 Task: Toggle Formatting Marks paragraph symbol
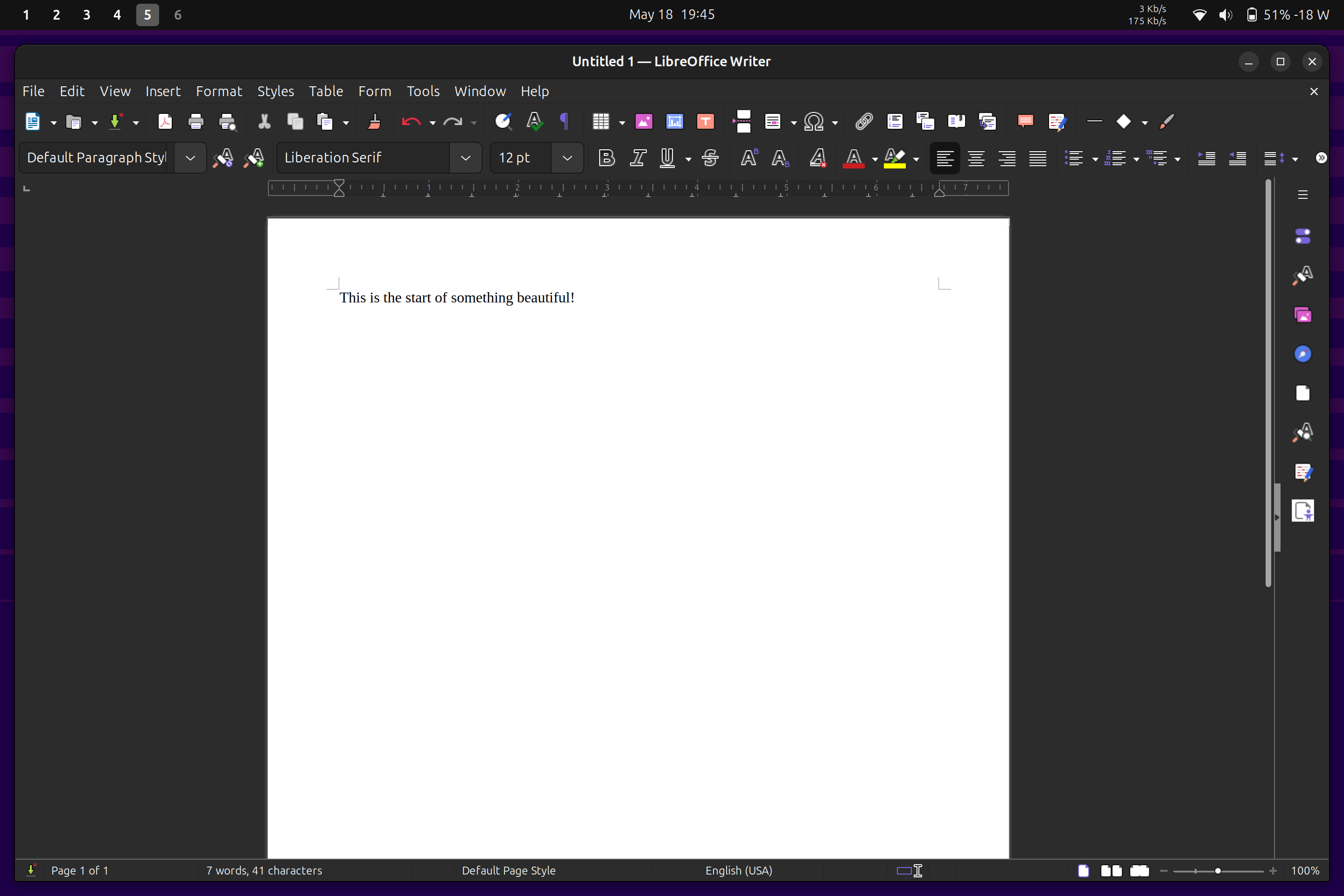pyautogui.click(x=565, y=122)
